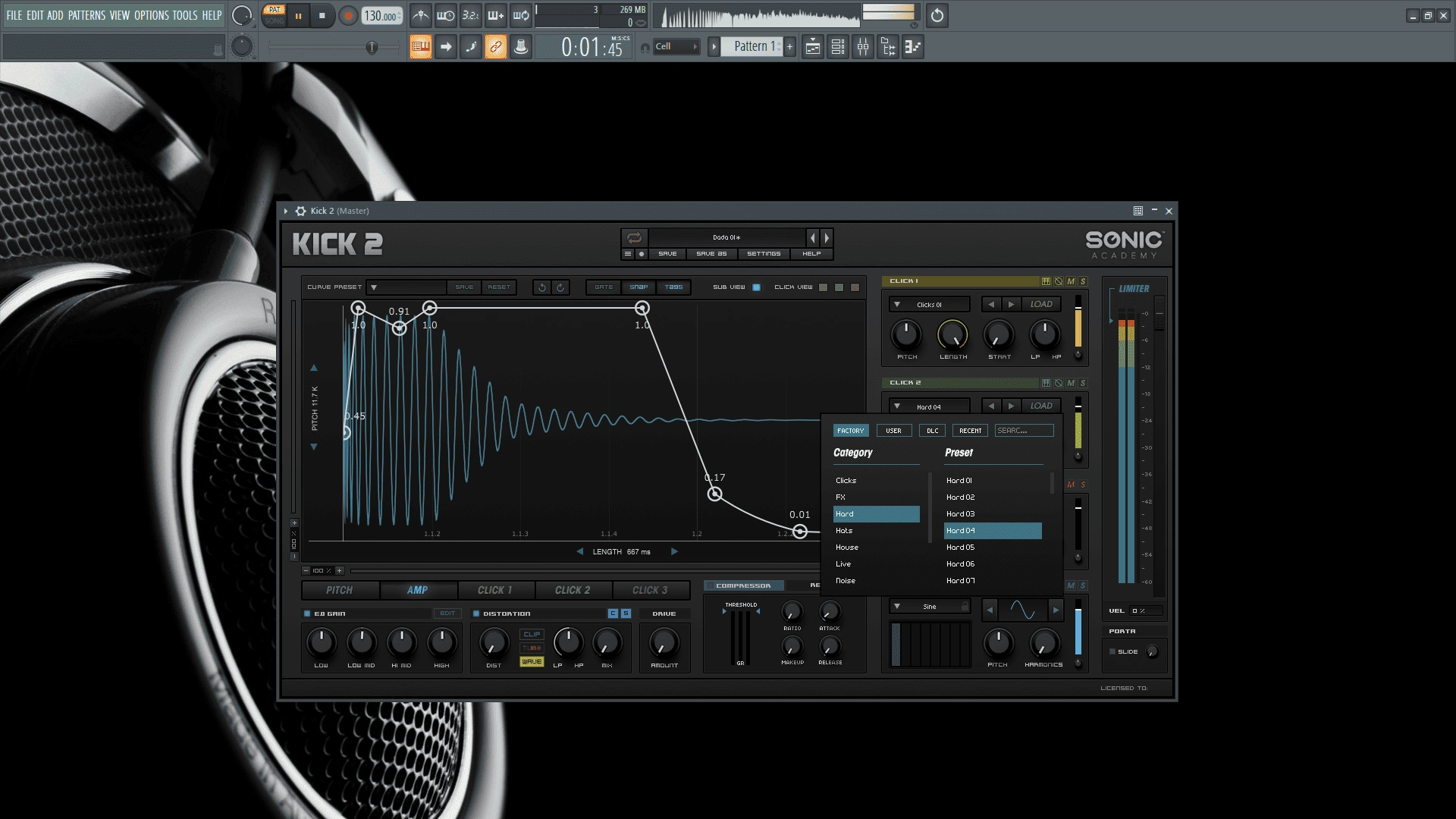Switch to the CLICK 2 envelope tab

573,590
